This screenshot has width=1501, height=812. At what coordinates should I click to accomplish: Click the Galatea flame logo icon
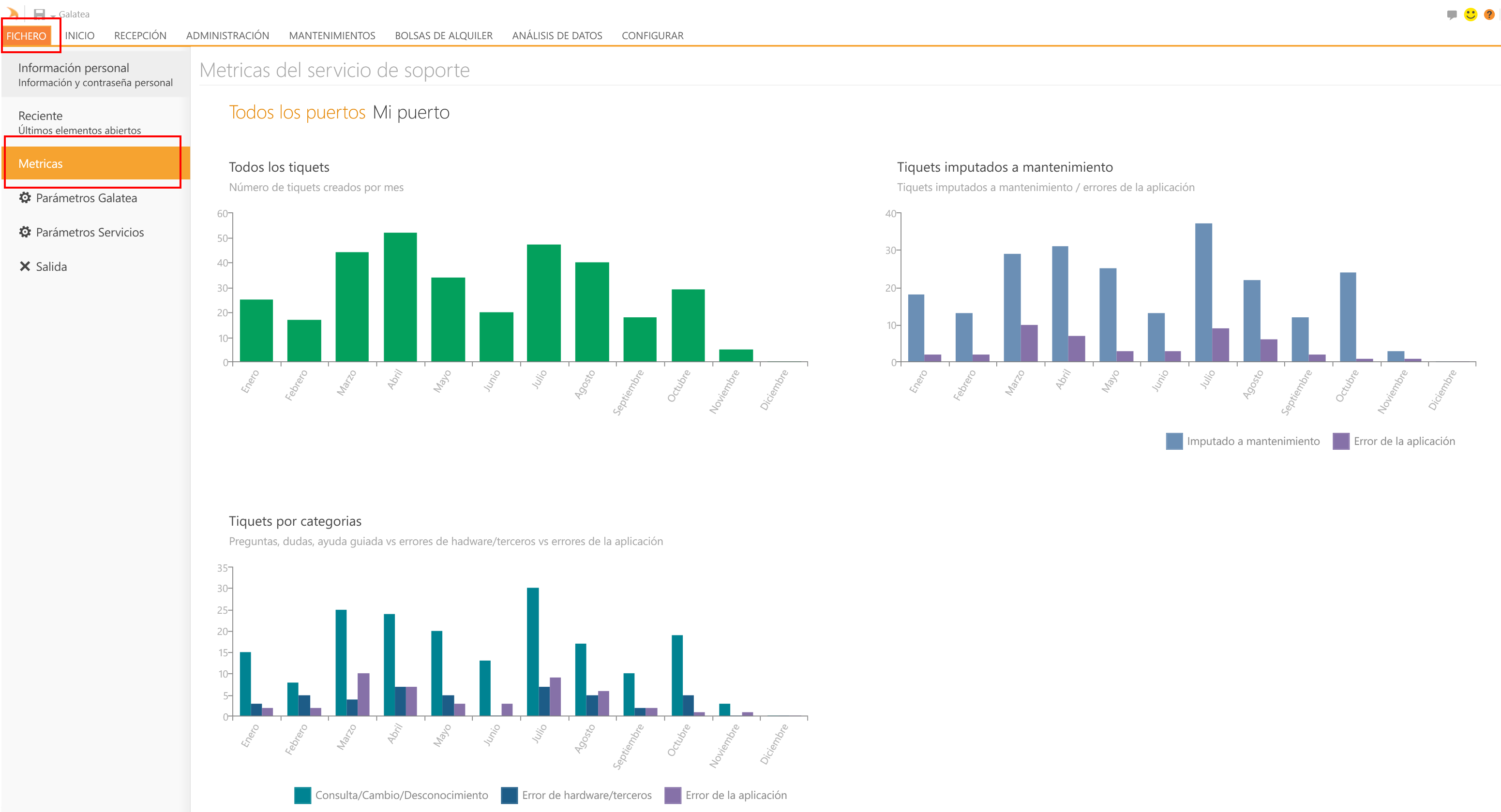[x=12, y=13]
